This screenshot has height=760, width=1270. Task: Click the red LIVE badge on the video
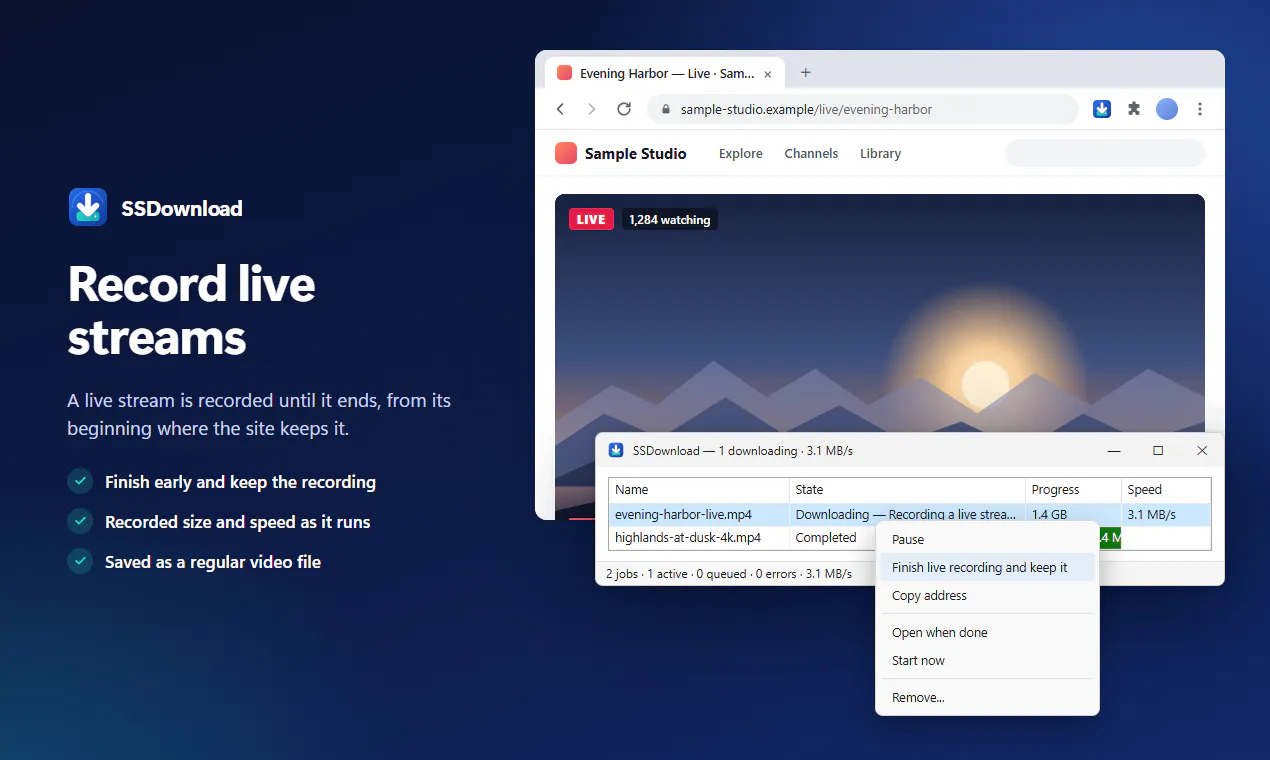pos(591,219)
